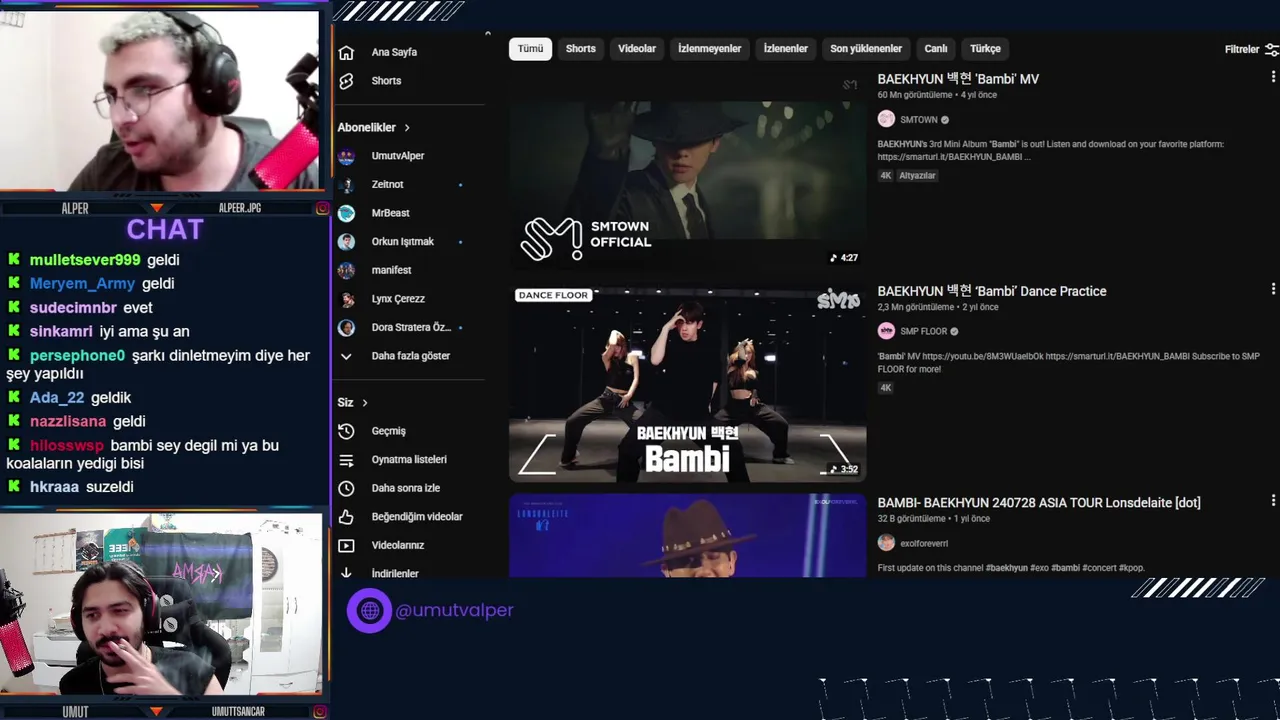Click the exolforeverrr channel avatar

click(886, 543)
